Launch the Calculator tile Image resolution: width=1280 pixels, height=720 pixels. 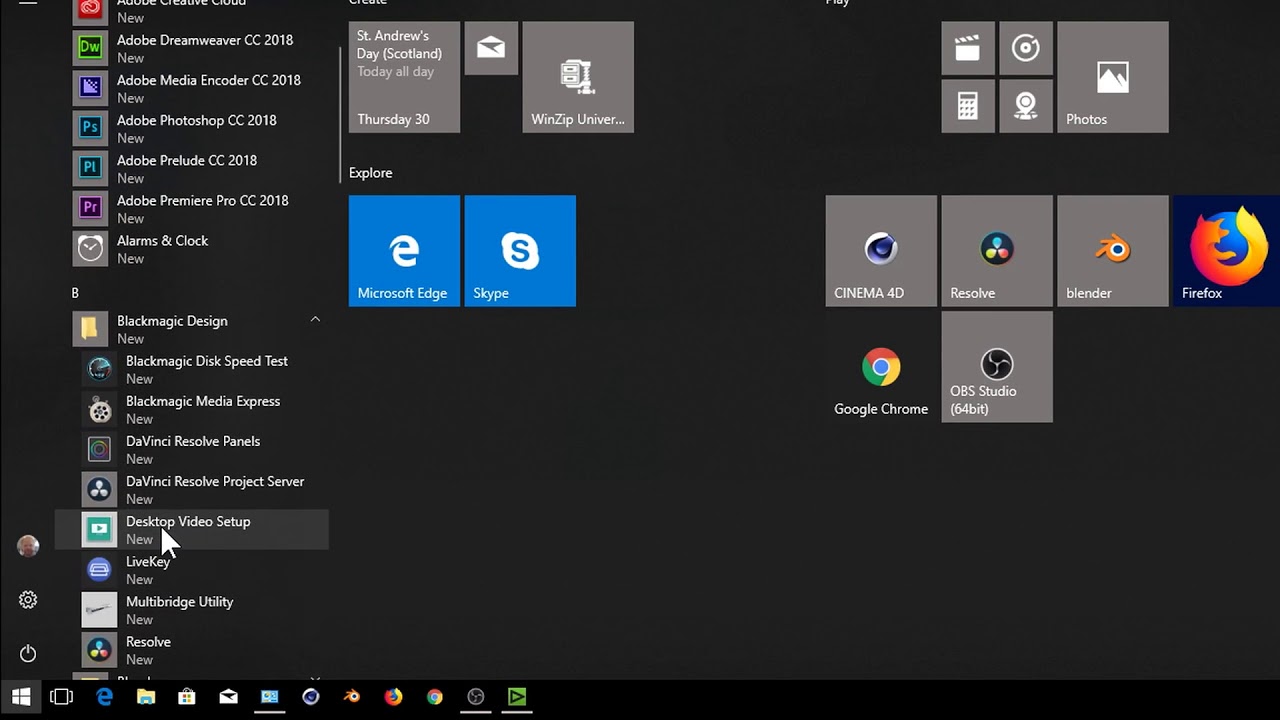(967, 106)
